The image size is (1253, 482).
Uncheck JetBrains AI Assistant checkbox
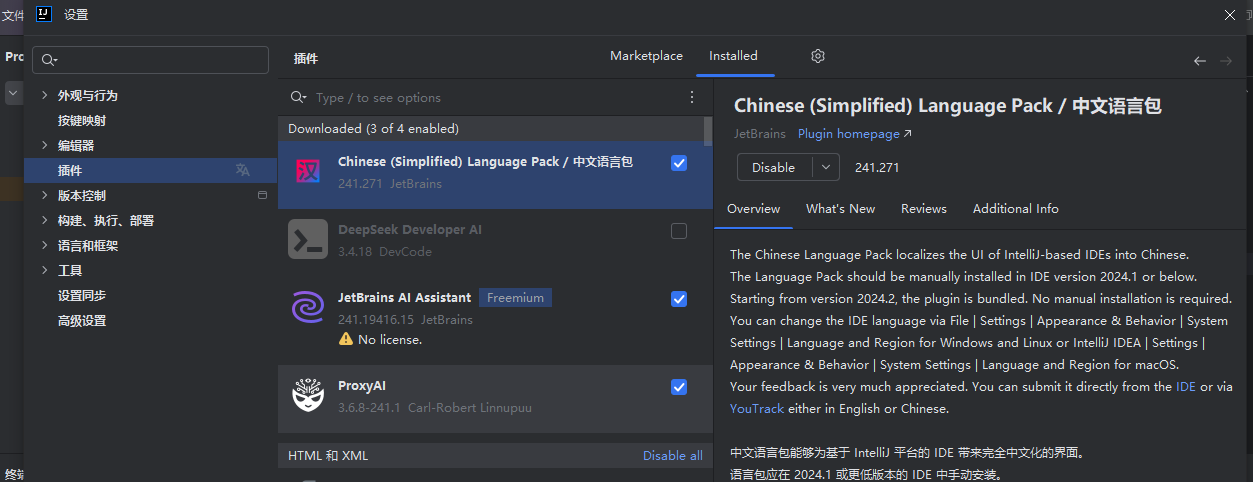click(x=679, y=299)
